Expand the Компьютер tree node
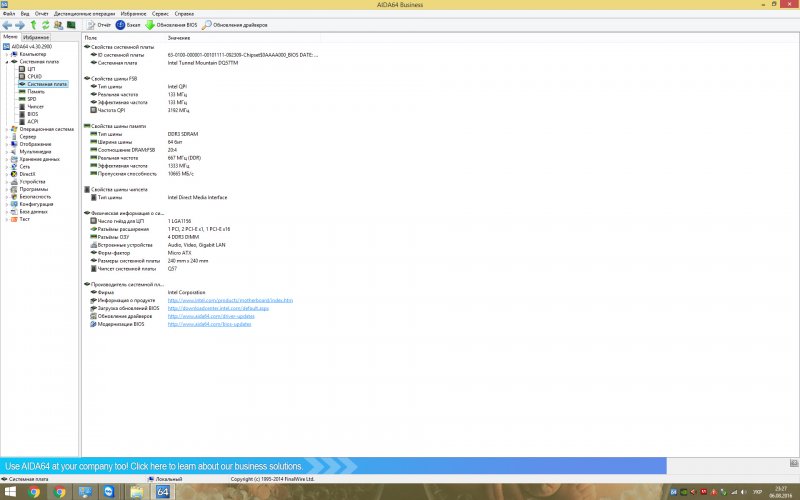Image resolution: width=800 pixels, height=500 pixels. pyautogui.click(x=5, y=53)
